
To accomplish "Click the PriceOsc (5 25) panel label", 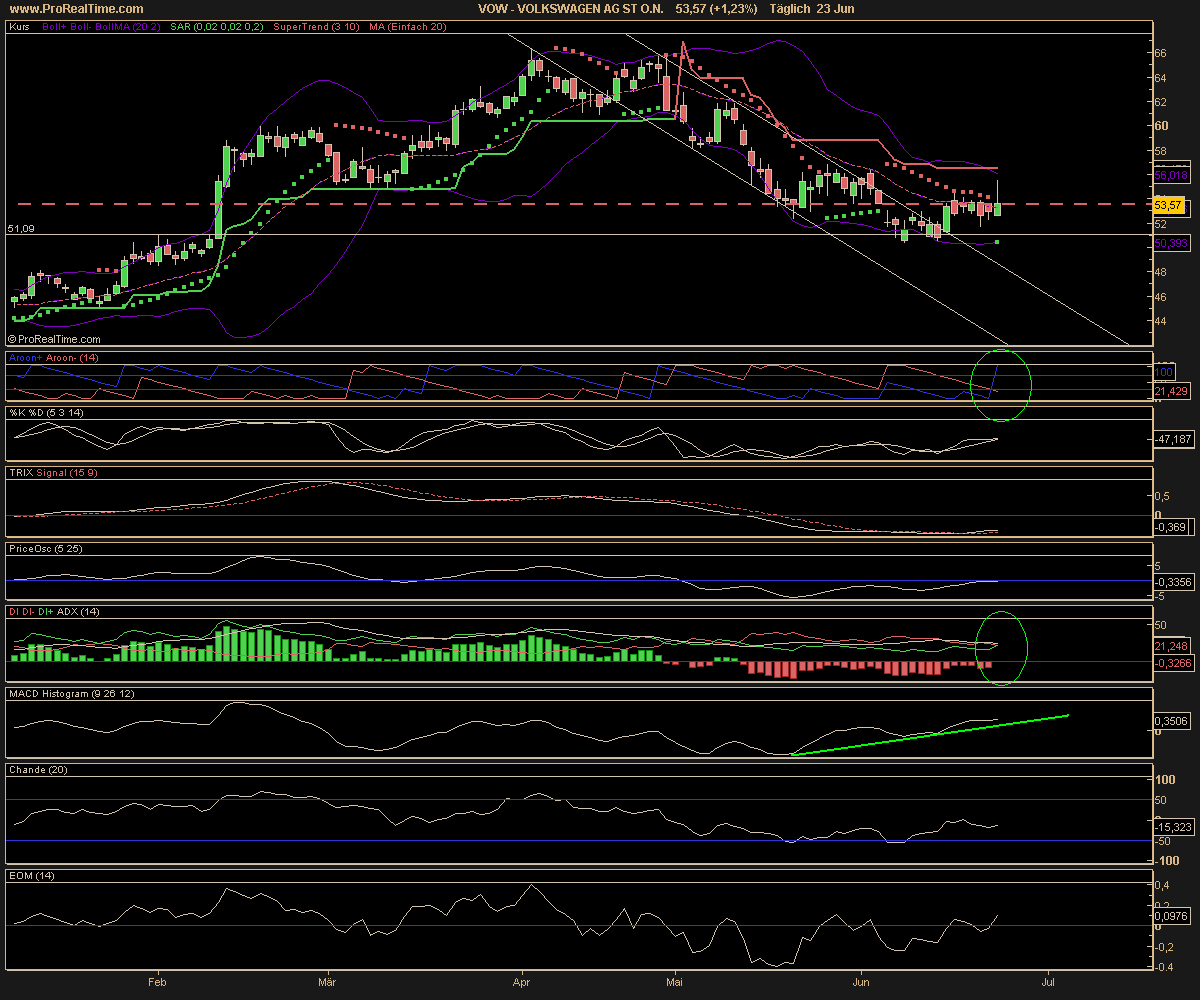I will [44, 548].
